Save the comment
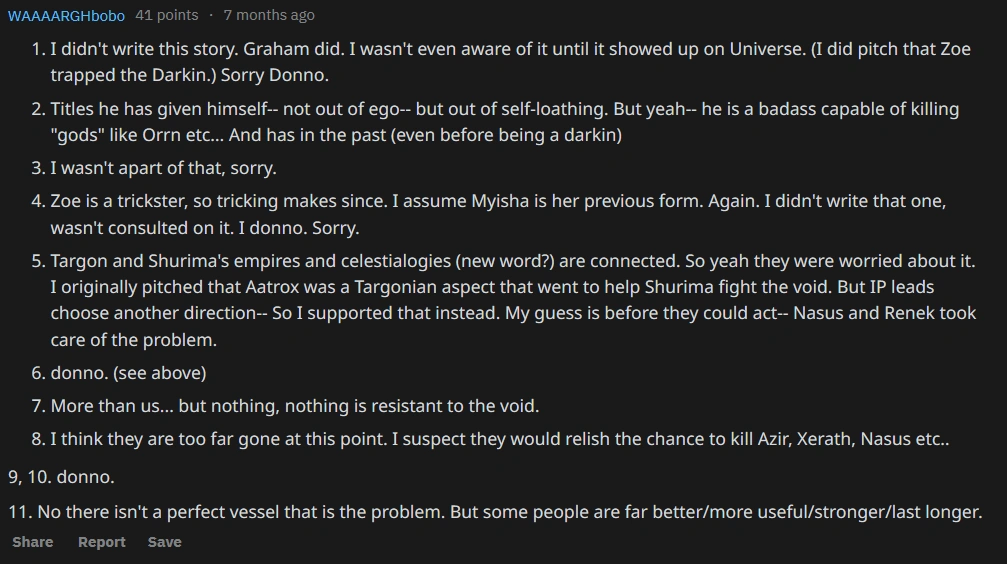Screen dimensions: 1007x564 pos(165,542)
